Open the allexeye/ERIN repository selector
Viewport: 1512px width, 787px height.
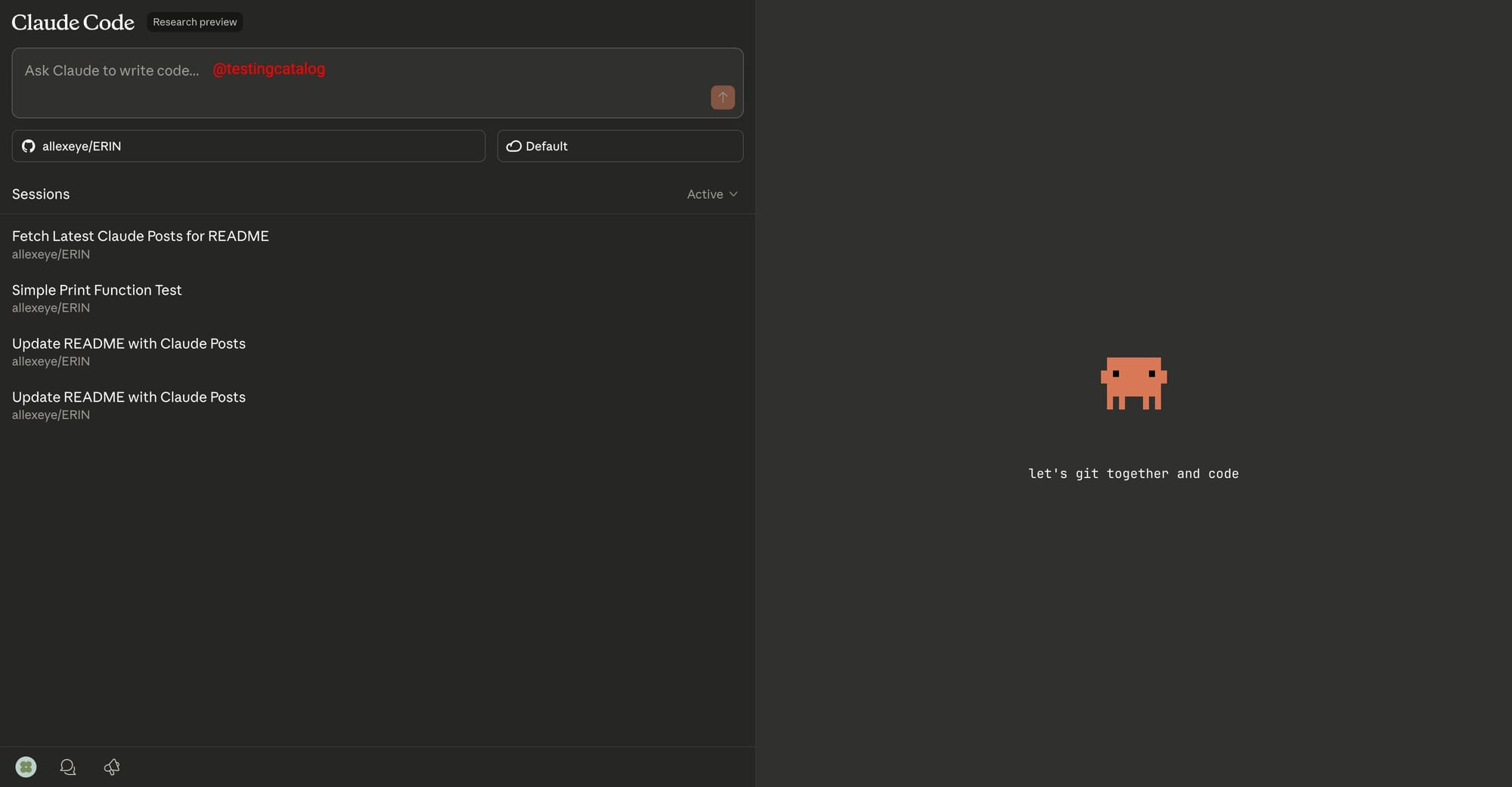click(x=249, y=146)
